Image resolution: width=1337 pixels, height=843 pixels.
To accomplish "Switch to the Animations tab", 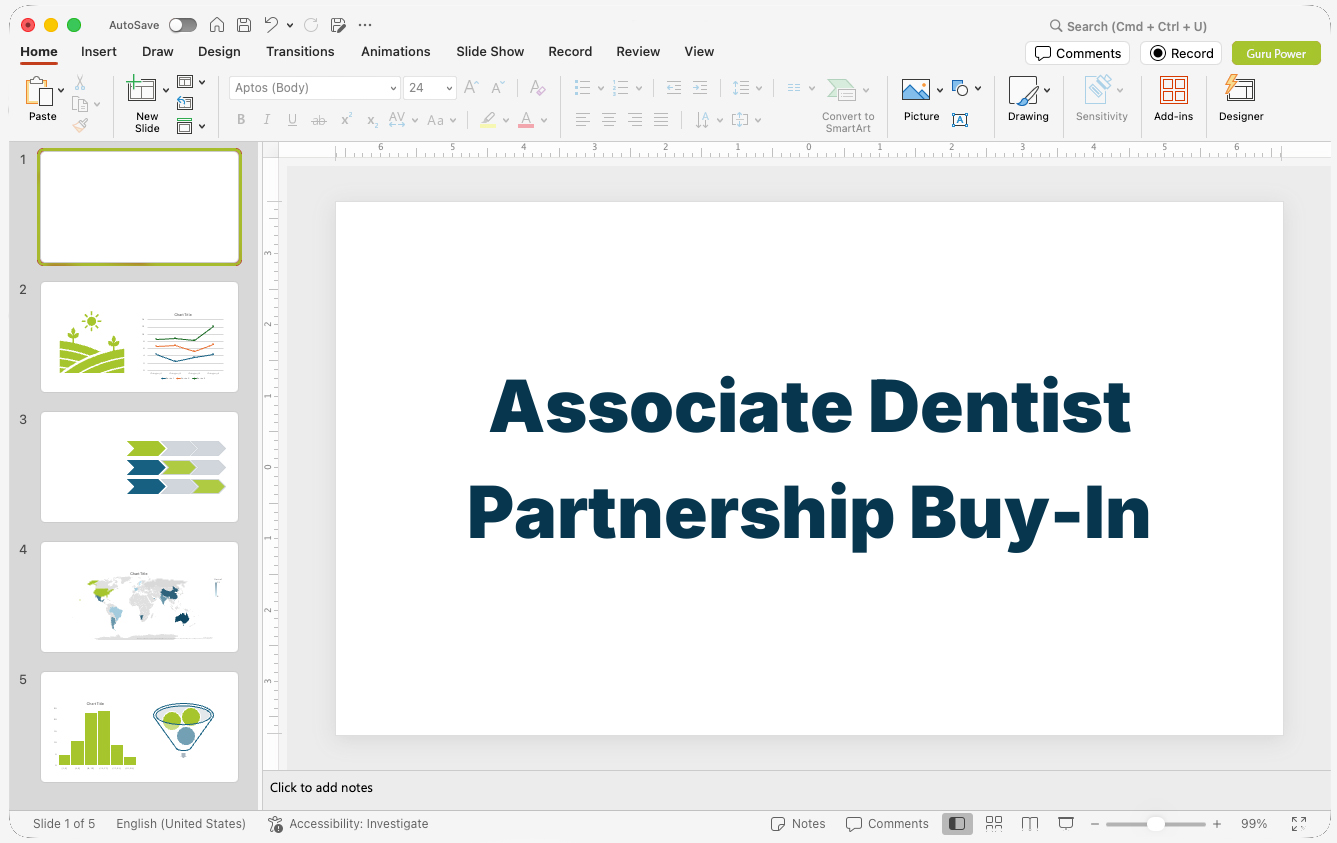I will click(x=396, y=51).
